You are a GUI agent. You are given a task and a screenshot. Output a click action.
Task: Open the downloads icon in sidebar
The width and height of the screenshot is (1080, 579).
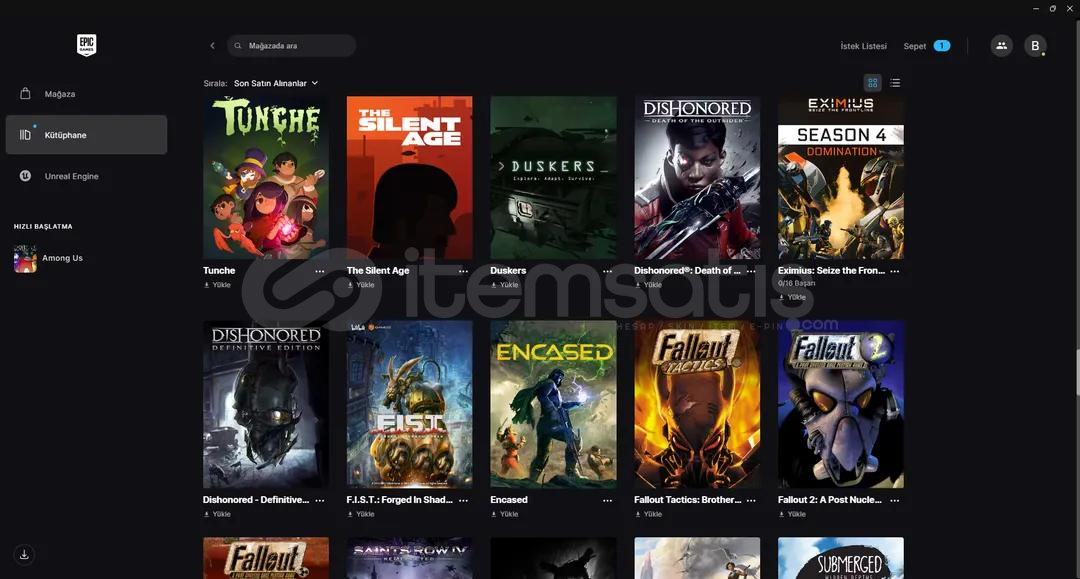coord(24,554)
